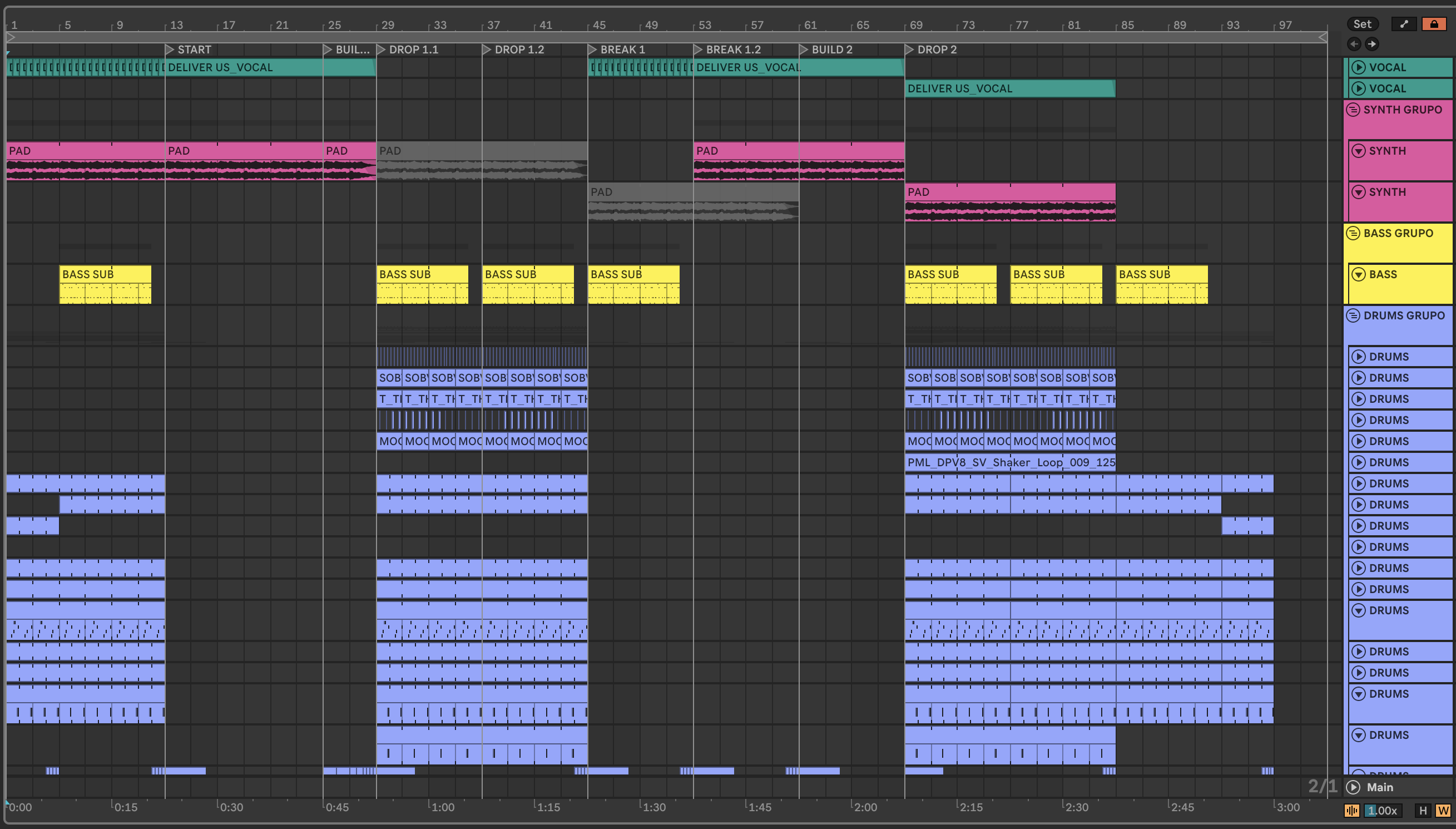Click the Set locator button
The width and height of the screenshot is (1456, 829).
1362,24
